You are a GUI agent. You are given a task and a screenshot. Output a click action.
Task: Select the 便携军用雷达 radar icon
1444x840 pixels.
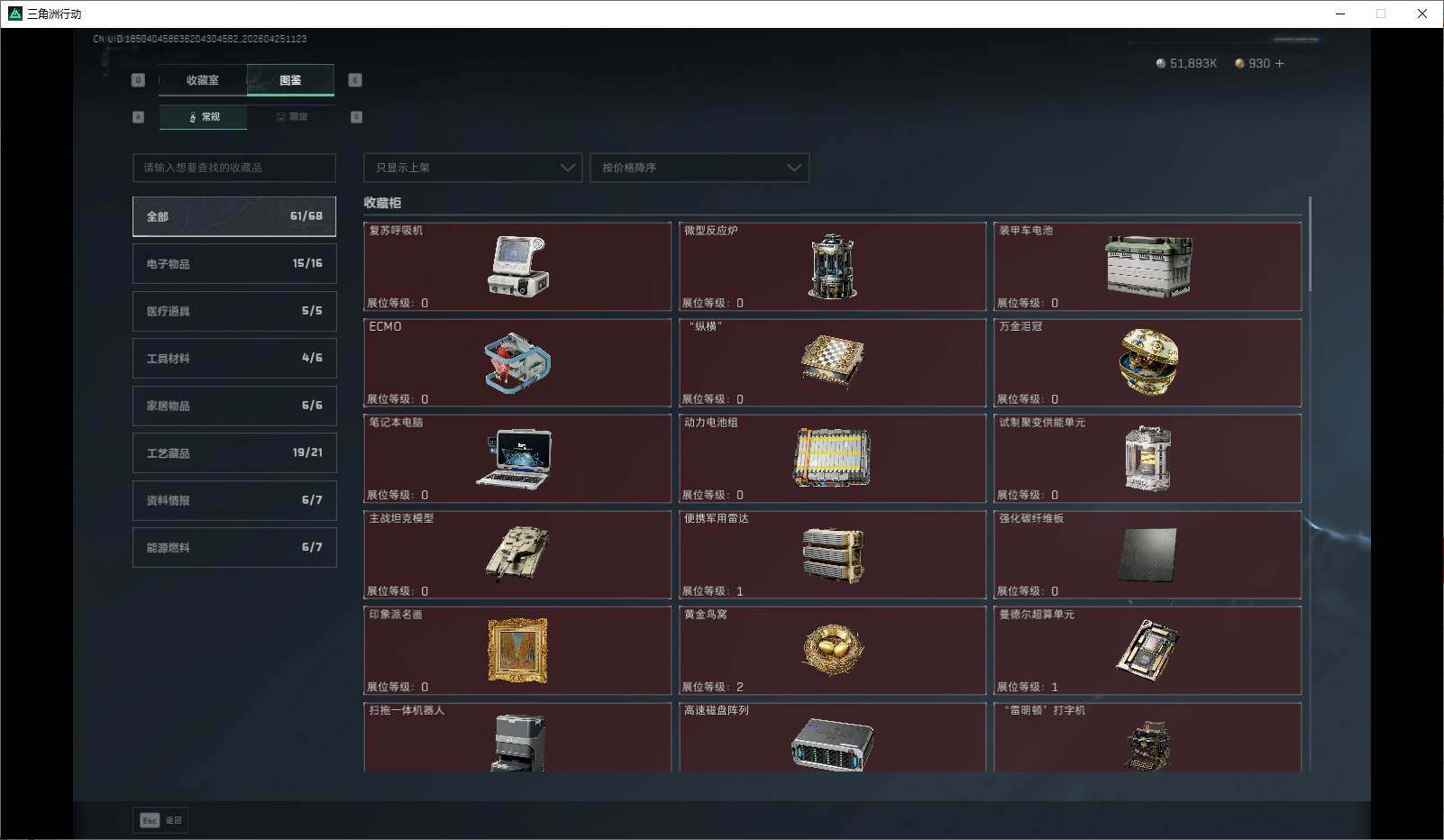(832, 554)
